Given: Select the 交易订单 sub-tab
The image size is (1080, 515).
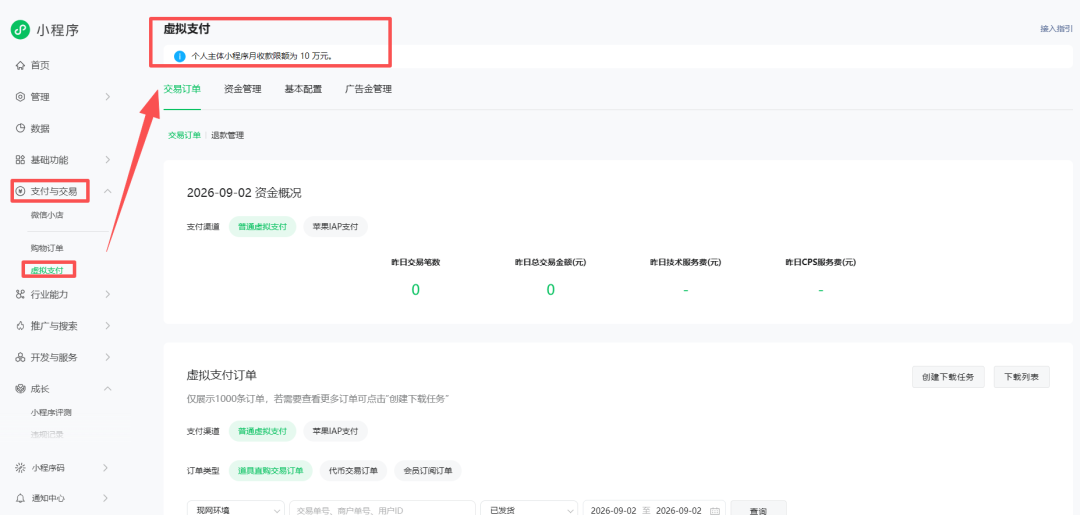Looking at the screenshot, I should pos(185,136).
